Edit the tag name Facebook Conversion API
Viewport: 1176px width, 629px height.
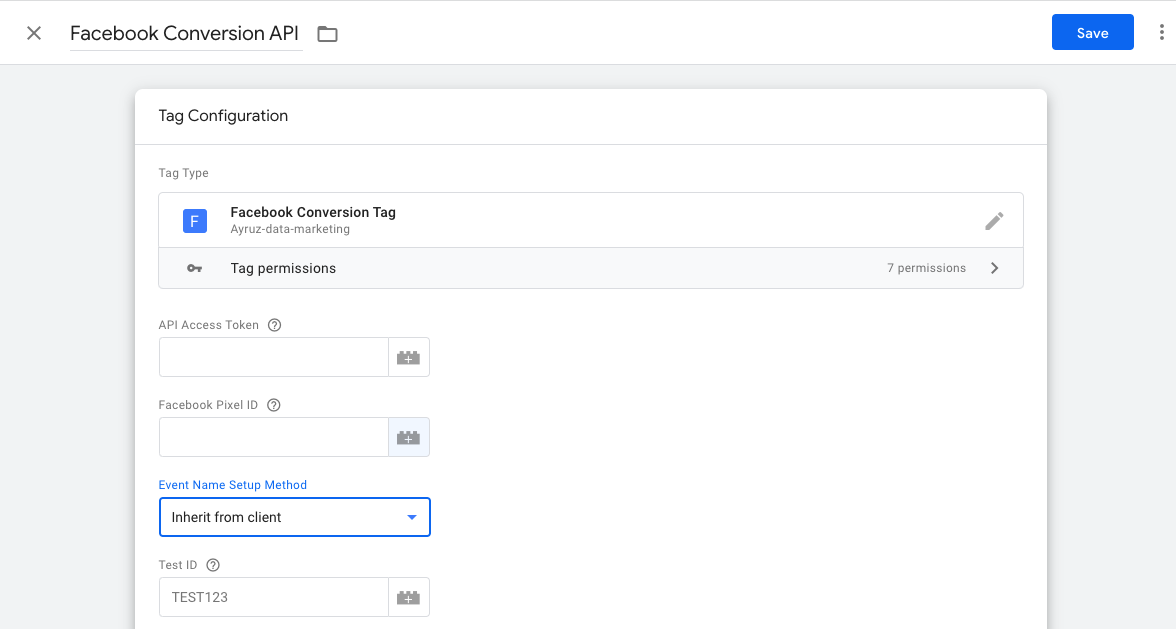[184, 33]
